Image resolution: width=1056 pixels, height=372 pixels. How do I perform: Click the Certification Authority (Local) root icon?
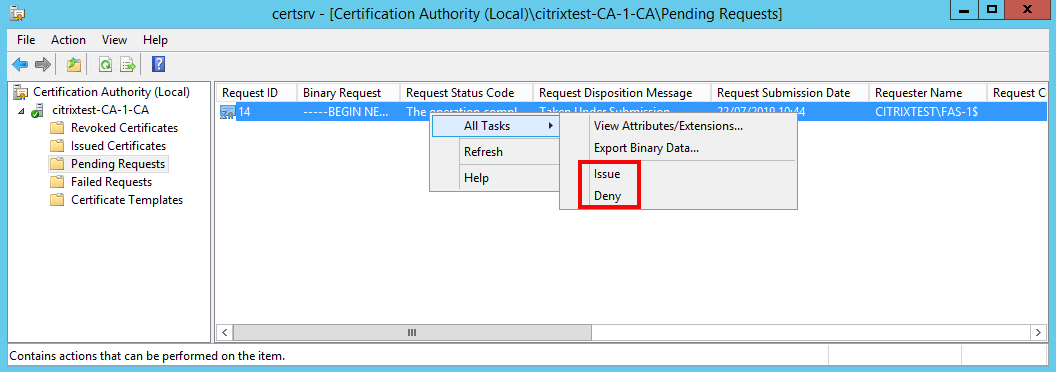pos(22,92)
